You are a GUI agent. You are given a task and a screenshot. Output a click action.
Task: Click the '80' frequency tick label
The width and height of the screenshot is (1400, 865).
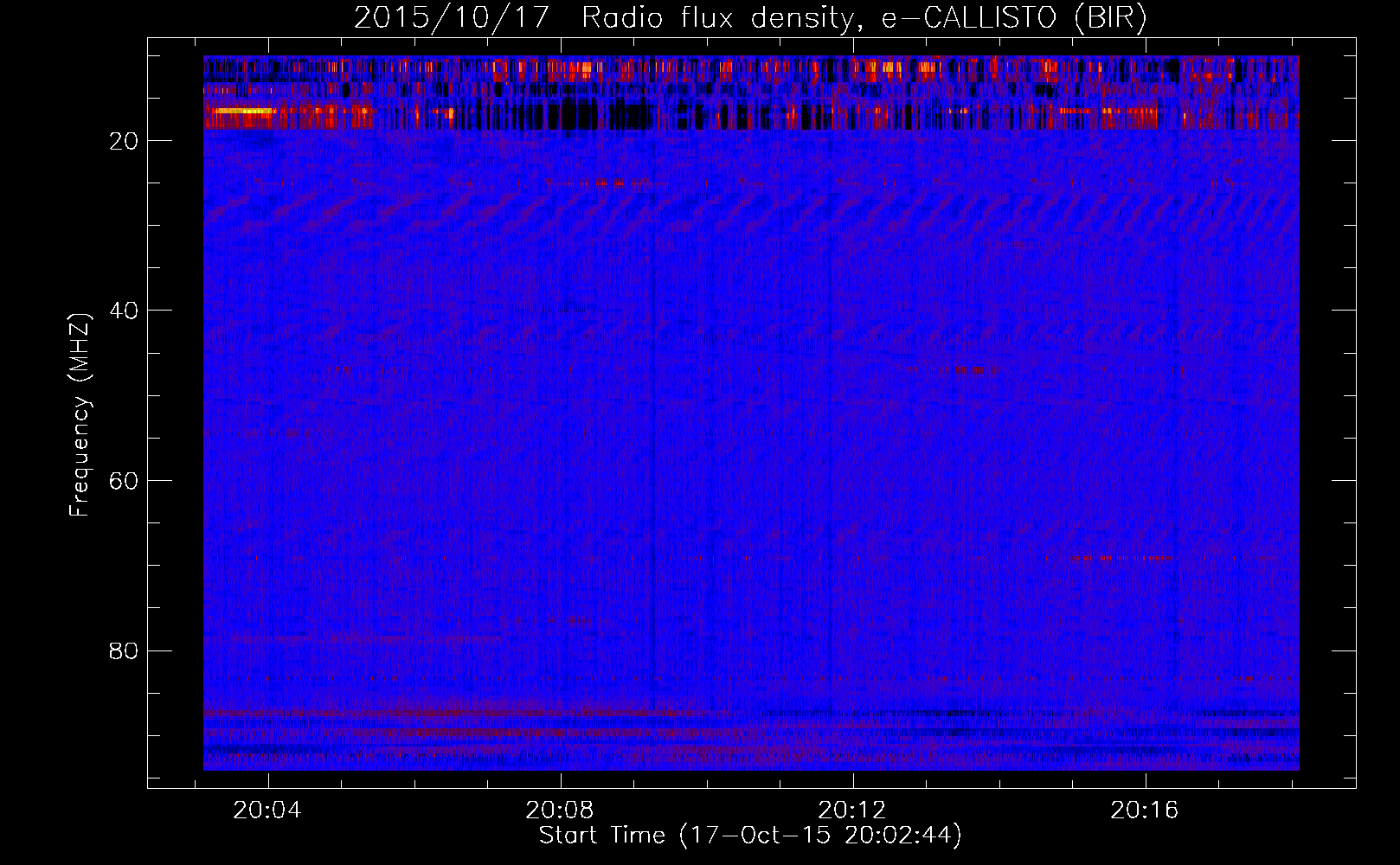[125, 650]
